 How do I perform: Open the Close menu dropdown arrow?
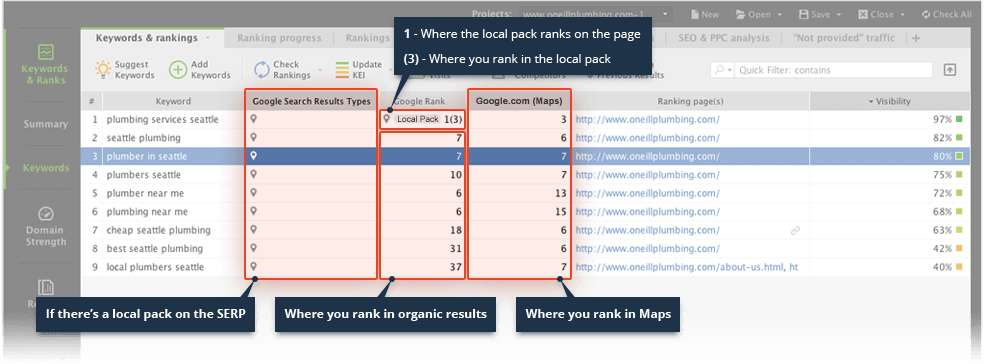tap(902, 14)
